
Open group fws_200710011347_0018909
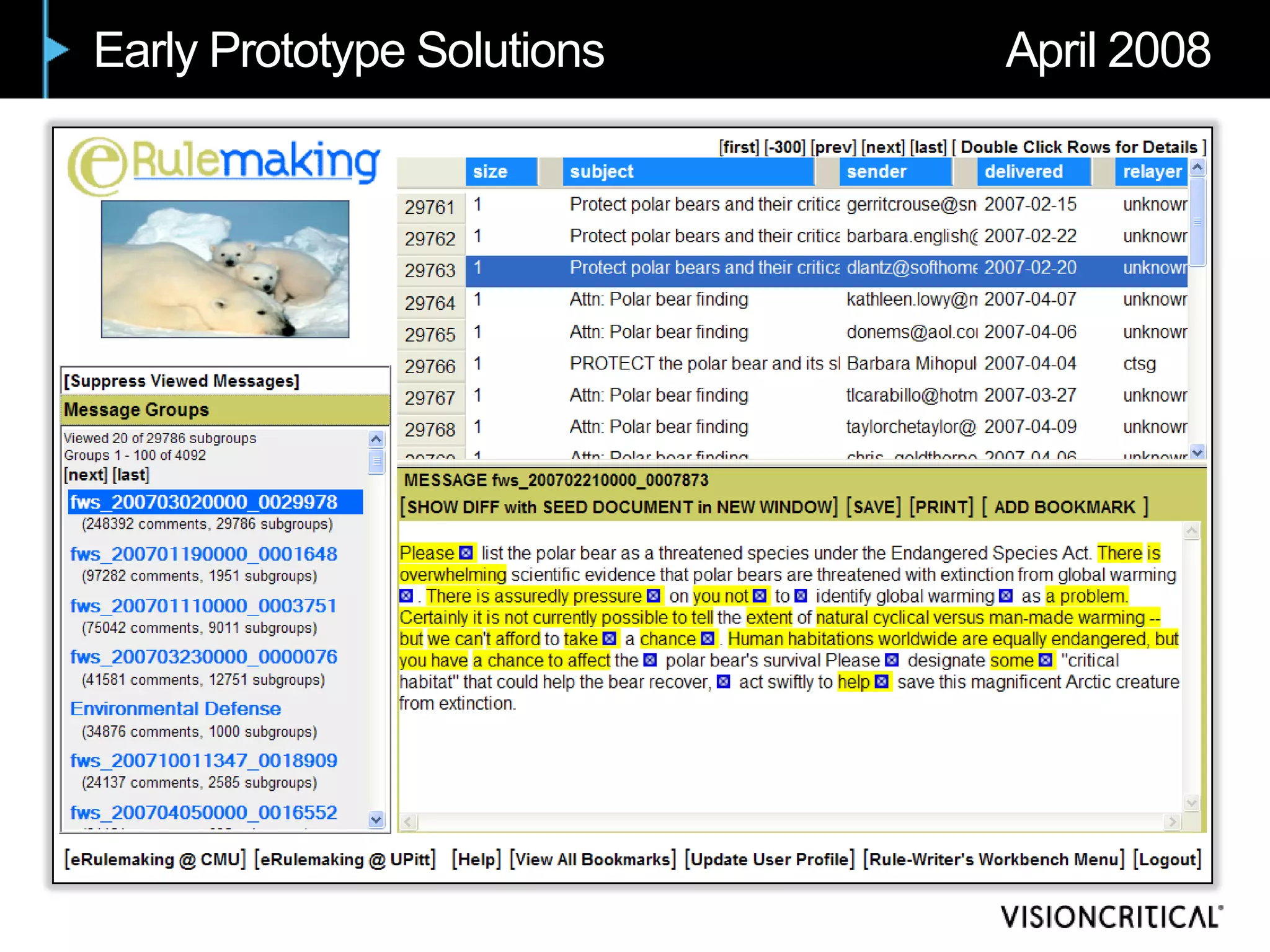click(204, 760)
